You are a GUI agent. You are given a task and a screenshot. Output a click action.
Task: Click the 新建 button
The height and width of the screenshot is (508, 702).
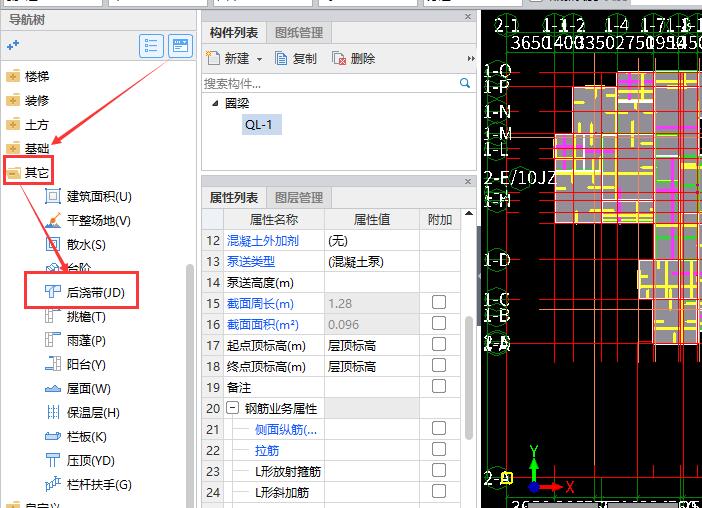[228, 59]
